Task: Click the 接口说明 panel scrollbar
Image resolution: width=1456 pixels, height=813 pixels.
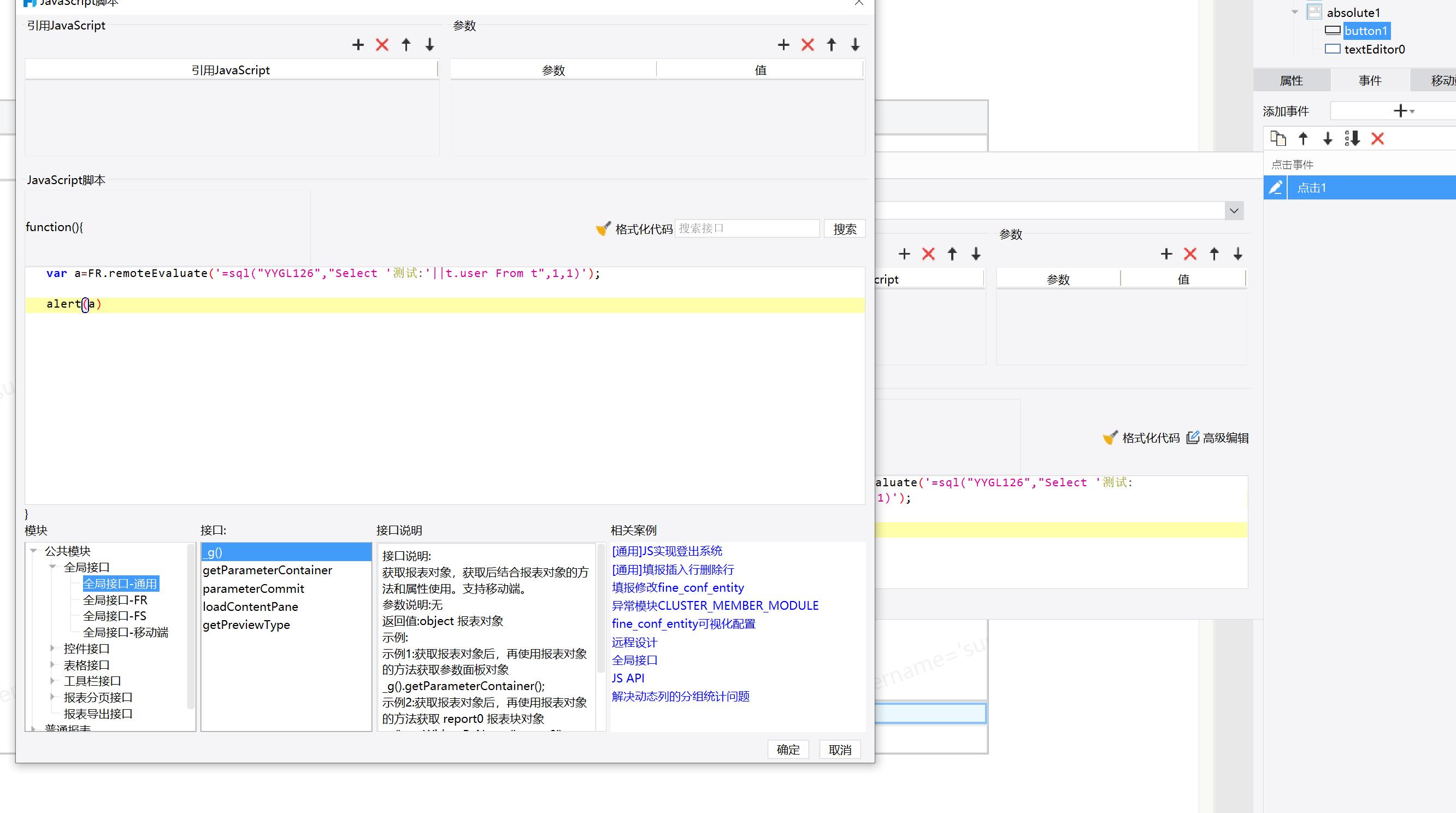Action: (601, 608)
